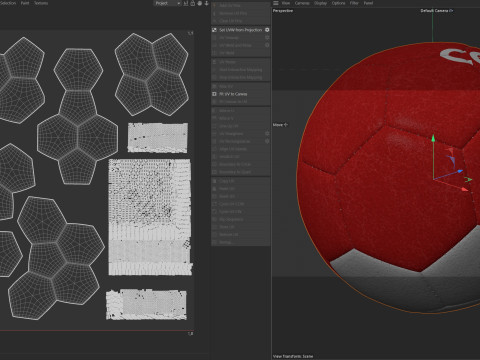
Task: Run Set UVW from Projection command
Action: pyautogui.click(x=241, y=30)
